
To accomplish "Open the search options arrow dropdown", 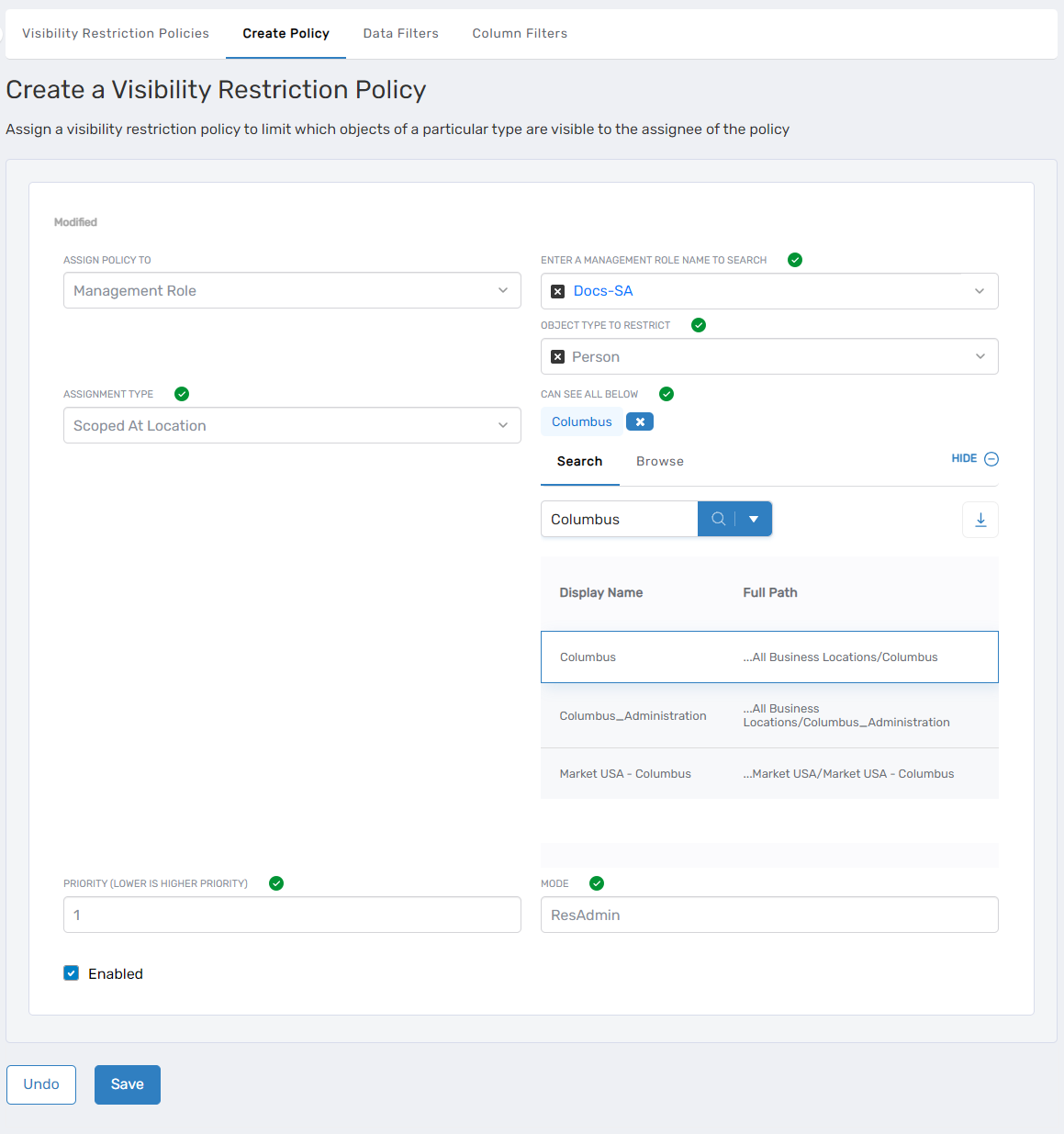I will (753, 519).
